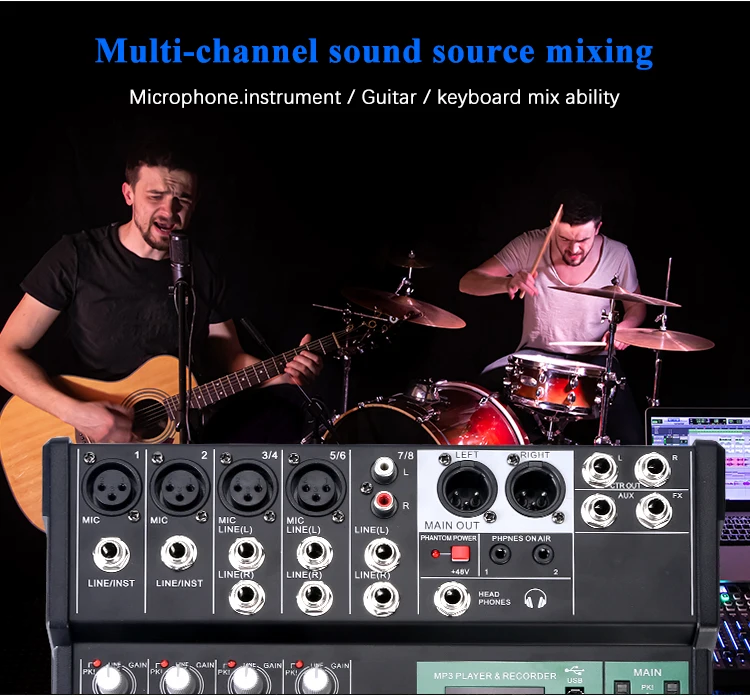Click the channel 2 MIC XLR input
Image resolution: width=750 pixels, height=698 pixels.
point(180,487)
